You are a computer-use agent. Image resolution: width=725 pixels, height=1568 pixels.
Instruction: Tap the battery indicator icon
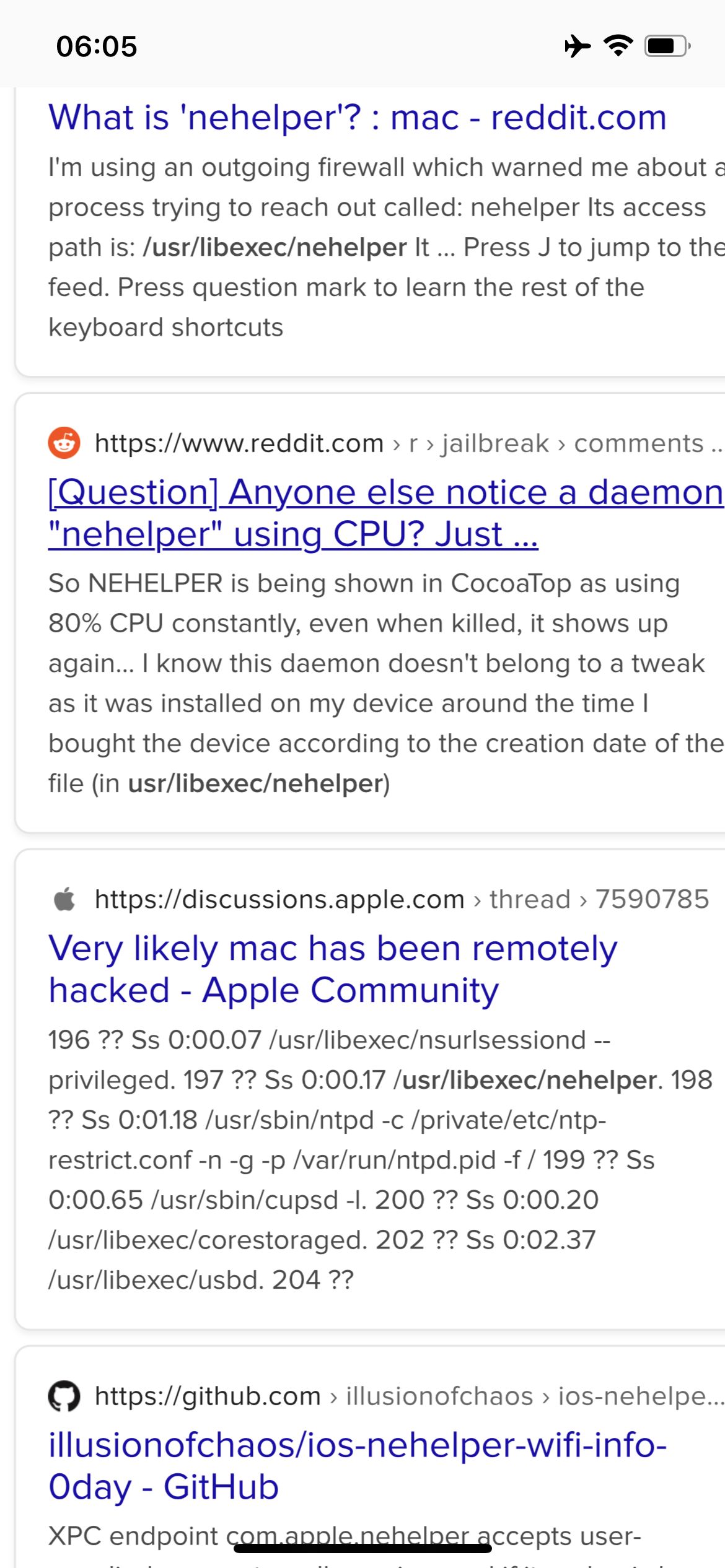[x=667, y=46]
